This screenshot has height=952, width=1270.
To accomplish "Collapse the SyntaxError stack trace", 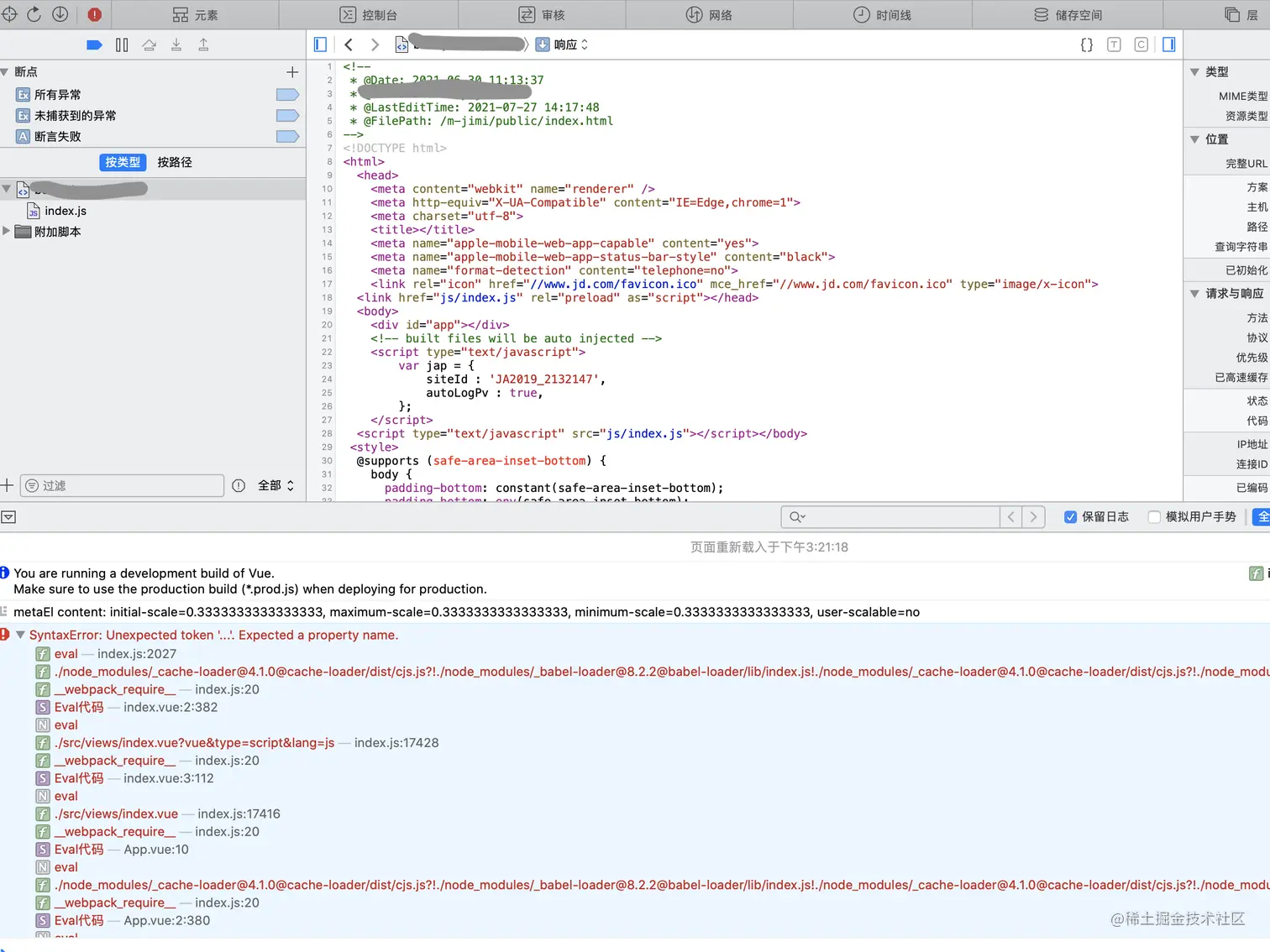I will coord(20,635).
